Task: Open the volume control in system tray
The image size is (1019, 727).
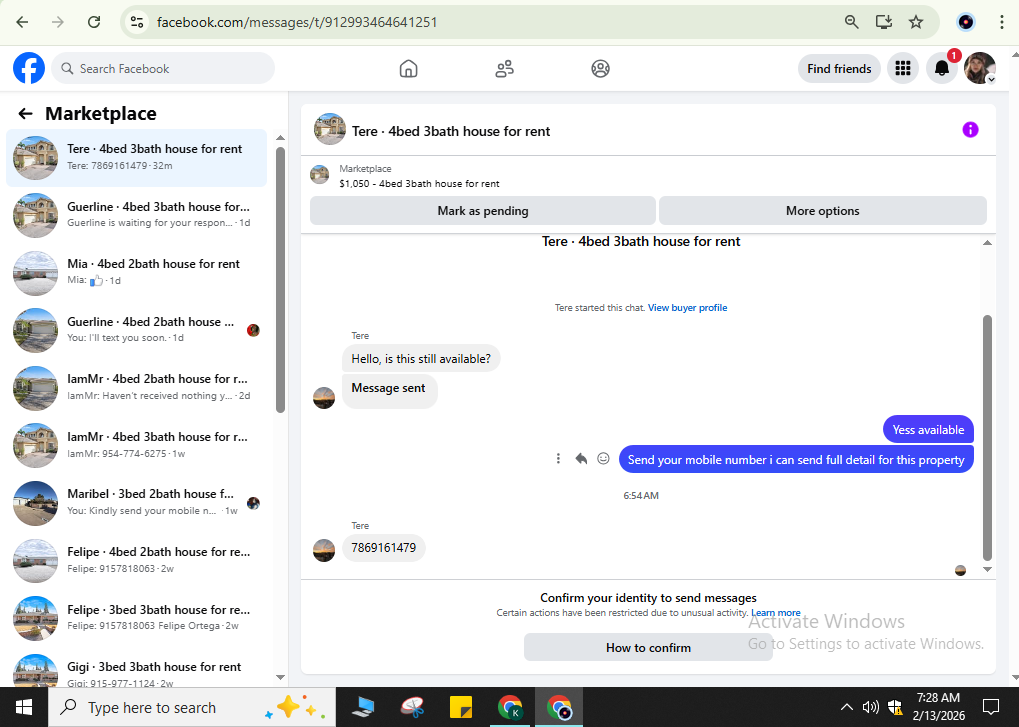Action: tap(870, 707)
